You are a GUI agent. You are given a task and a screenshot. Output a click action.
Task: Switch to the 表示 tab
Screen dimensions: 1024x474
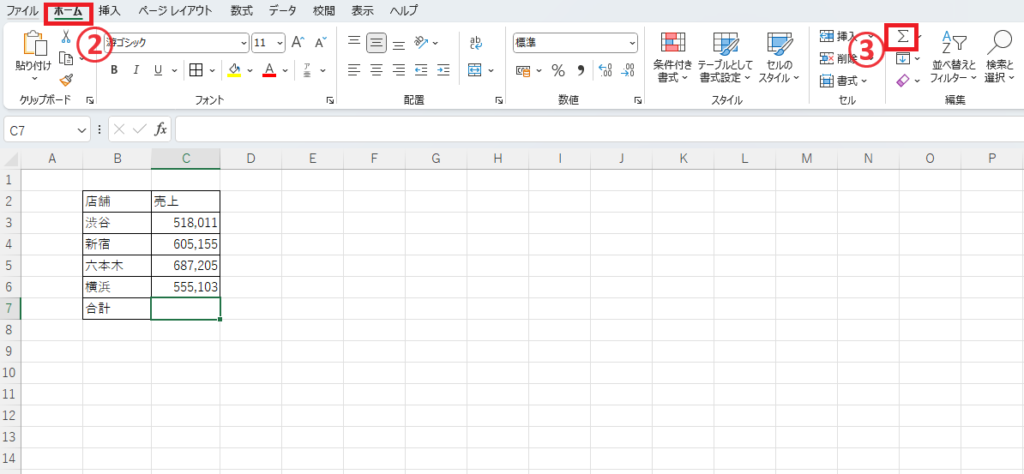coord(362,10)
